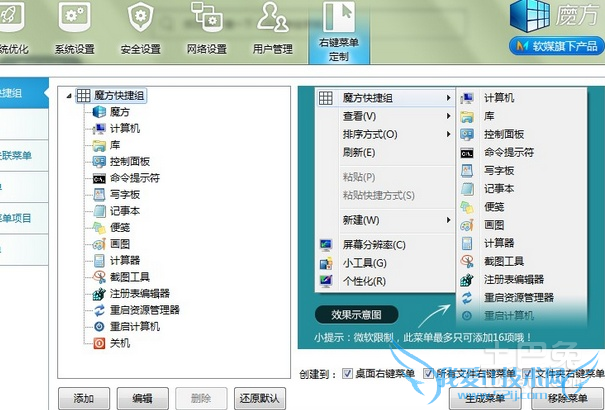Screen dimensions: 605x410
Task: Expand 查看(V) submenu arrow in preview
Action: (x=448, y=116)
